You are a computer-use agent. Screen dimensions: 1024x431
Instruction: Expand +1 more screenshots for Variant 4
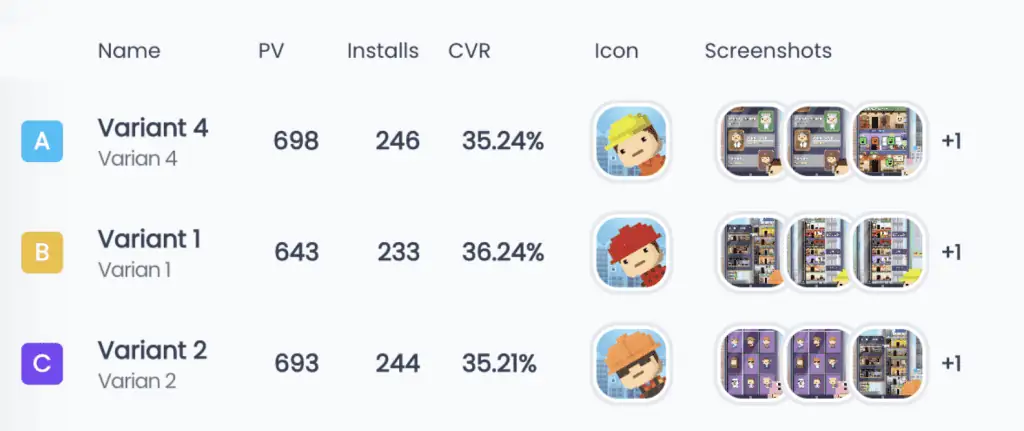tap(951, 141)
